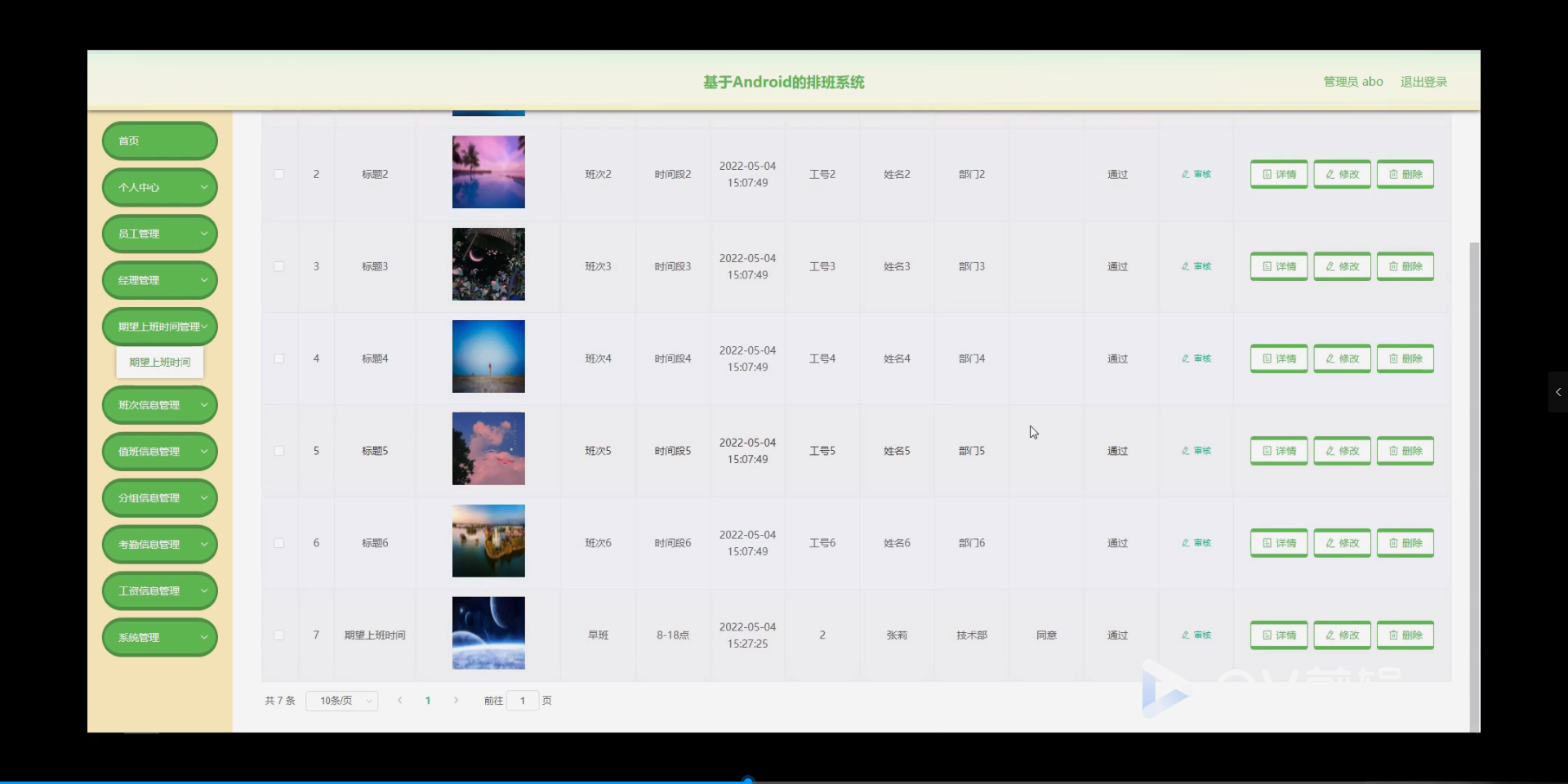
Task: Tick the checkbox on row 2
Action: point(279,173)
